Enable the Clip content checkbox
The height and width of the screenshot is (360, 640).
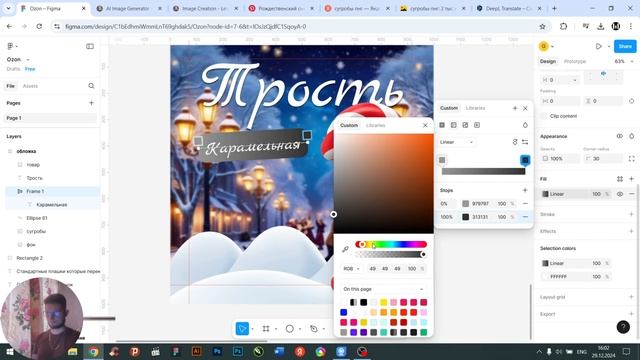(543, 116)
